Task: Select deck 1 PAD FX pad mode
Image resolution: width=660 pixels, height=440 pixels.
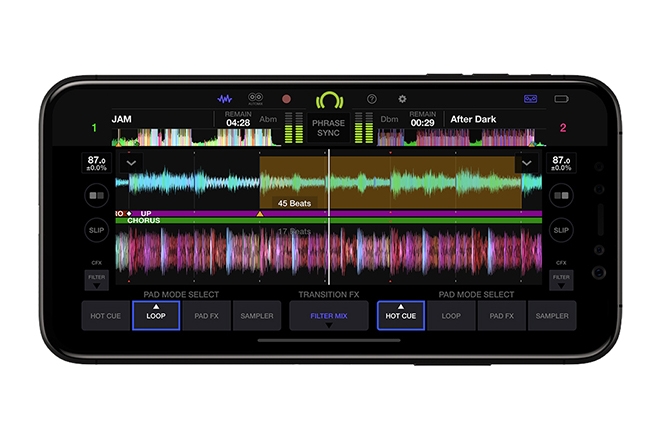Action: pos(207,316)
